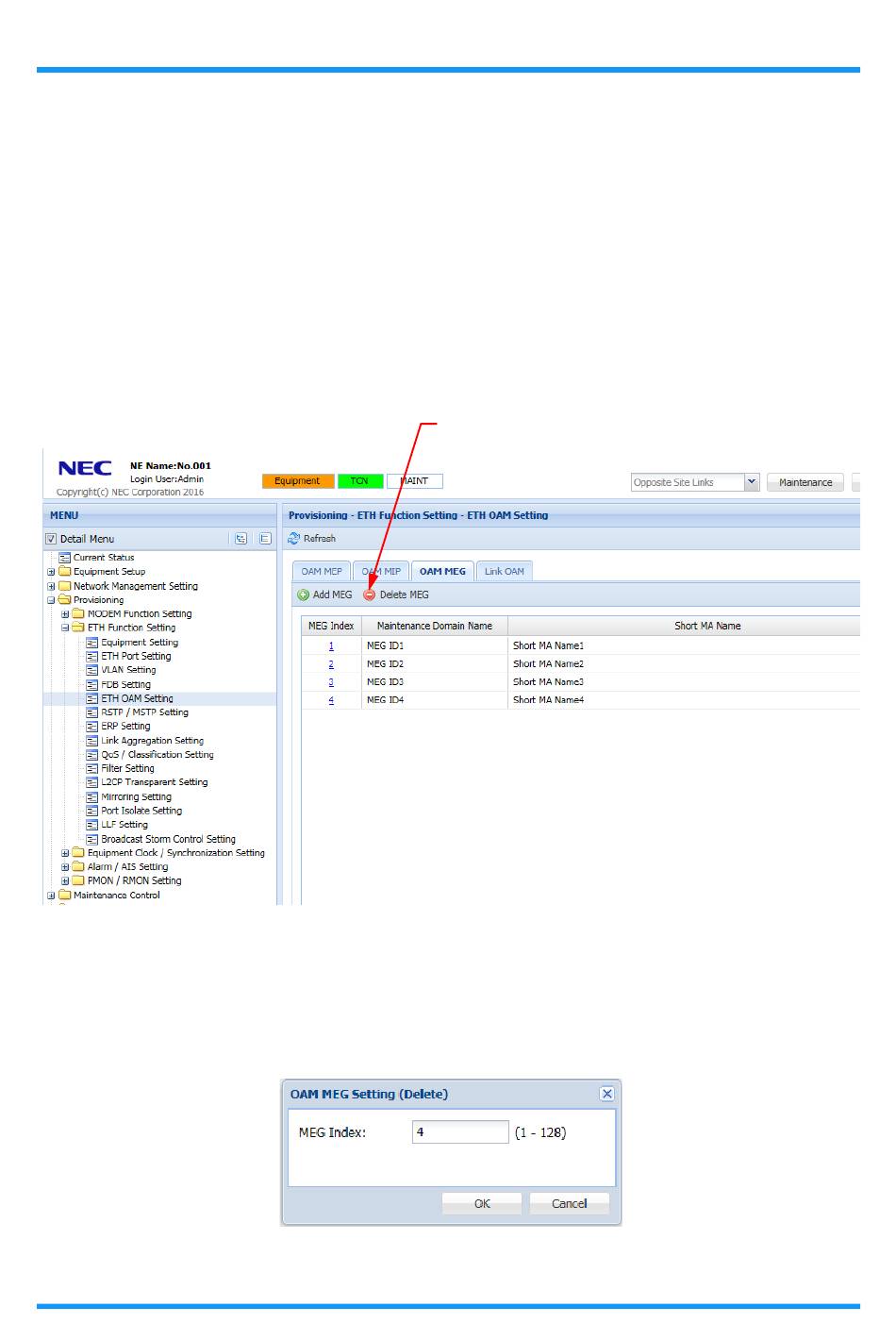Switch to the Link OAM tab
896x1340 pixels.
505,572
